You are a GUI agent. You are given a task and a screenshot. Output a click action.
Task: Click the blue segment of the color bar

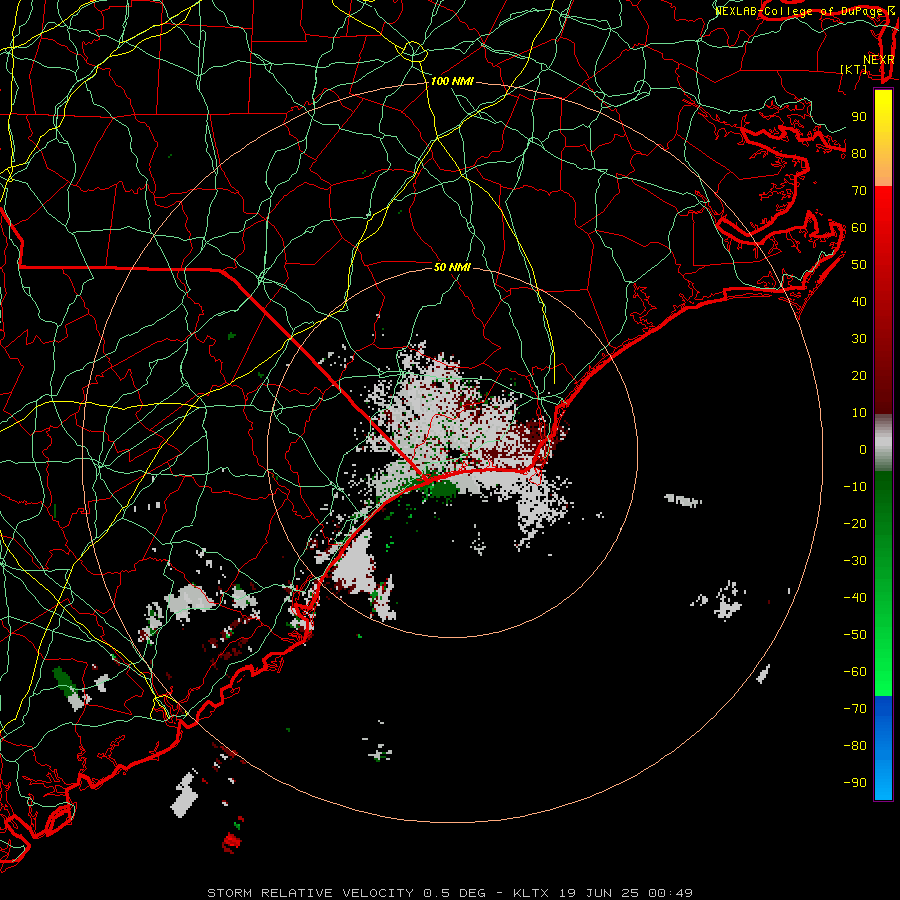tap(883, 748)
